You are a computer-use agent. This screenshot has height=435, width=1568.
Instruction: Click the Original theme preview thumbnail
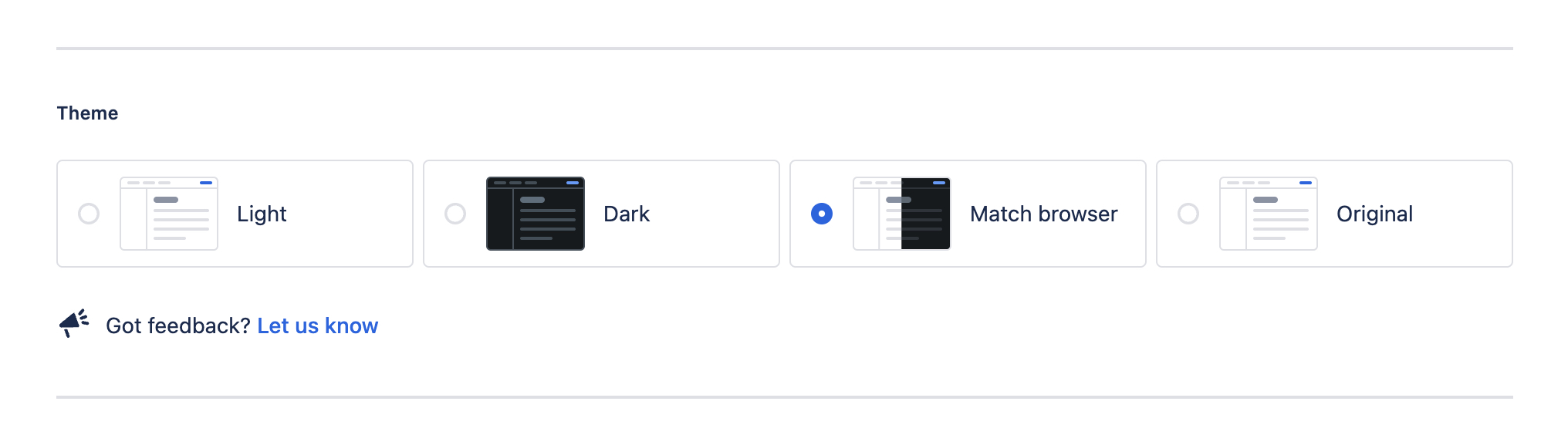pyautogui.click(x=1269, y=214)
